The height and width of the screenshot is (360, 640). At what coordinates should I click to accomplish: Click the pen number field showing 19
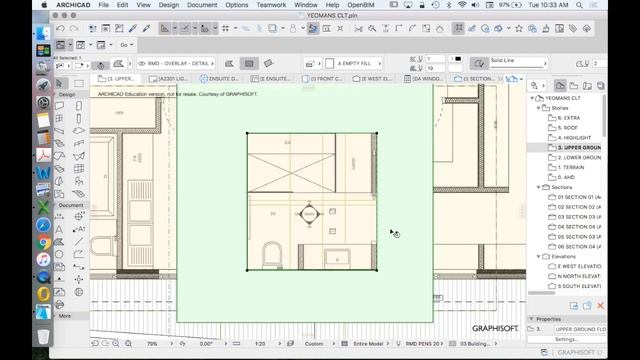[x=436, y=68]
